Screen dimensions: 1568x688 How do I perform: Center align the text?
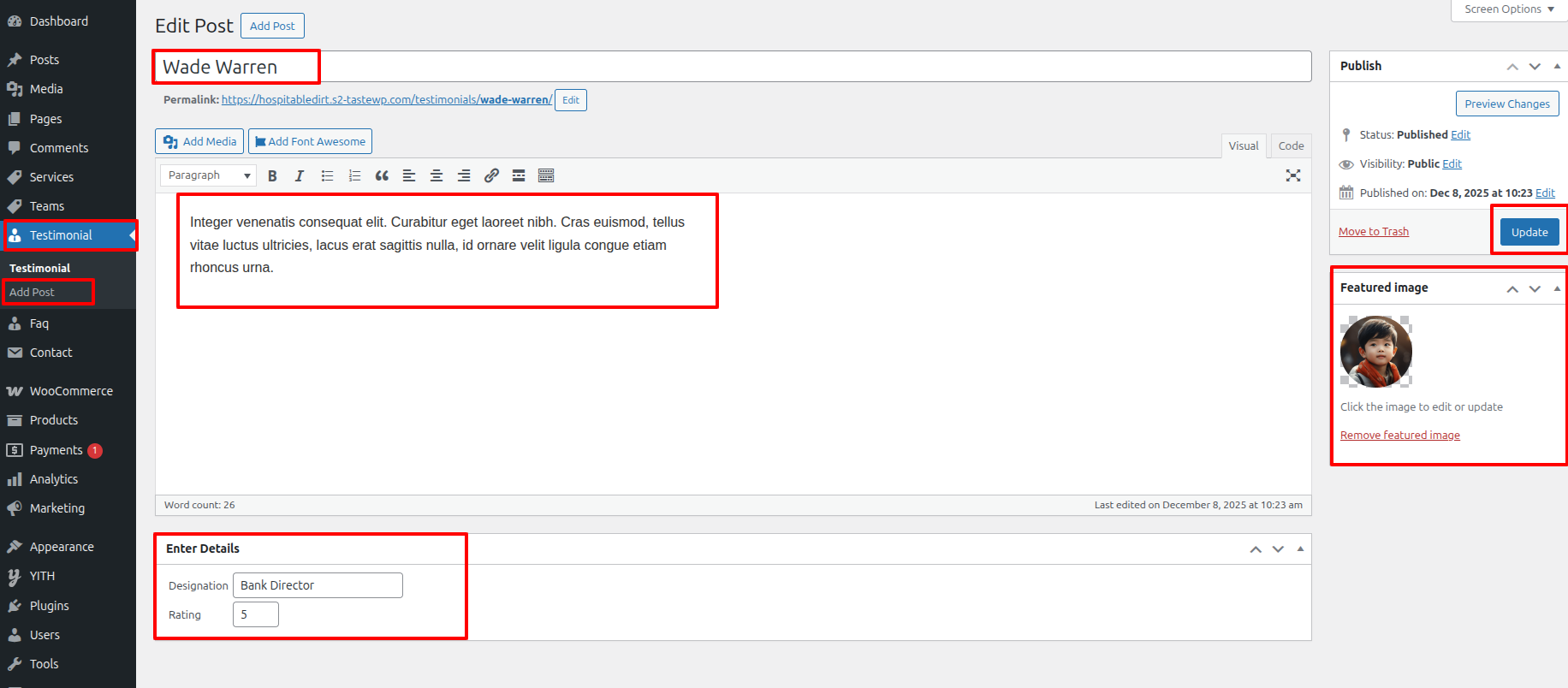point(437,175)
